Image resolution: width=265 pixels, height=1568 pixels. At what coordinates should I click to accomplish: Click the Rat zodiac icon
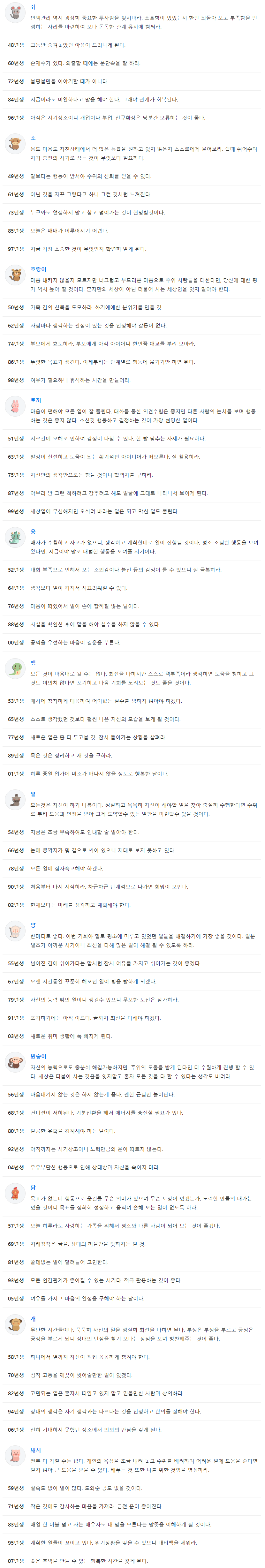click(15, 13)
